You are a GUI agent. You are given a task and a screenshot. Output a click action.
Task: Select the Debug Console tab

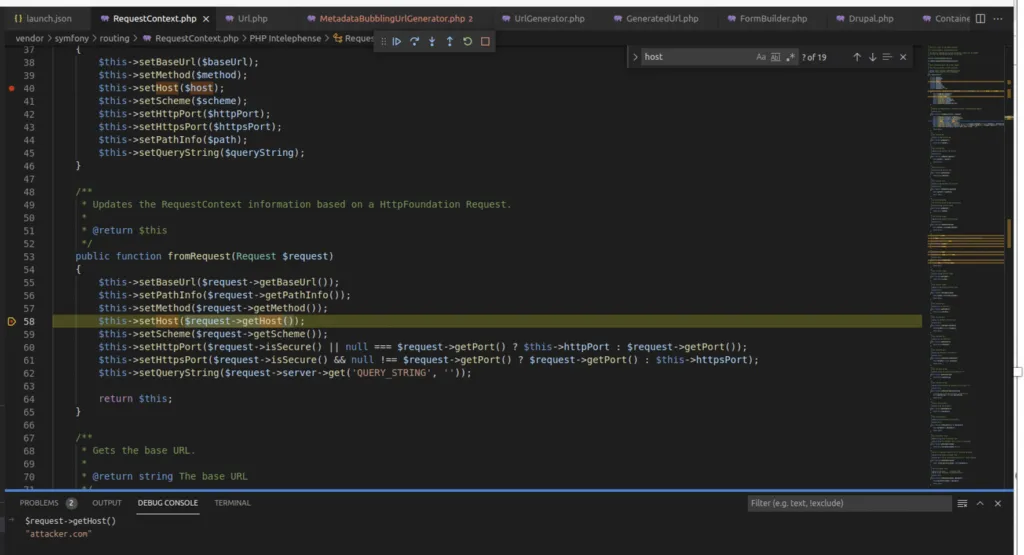(x=167, y=503)
